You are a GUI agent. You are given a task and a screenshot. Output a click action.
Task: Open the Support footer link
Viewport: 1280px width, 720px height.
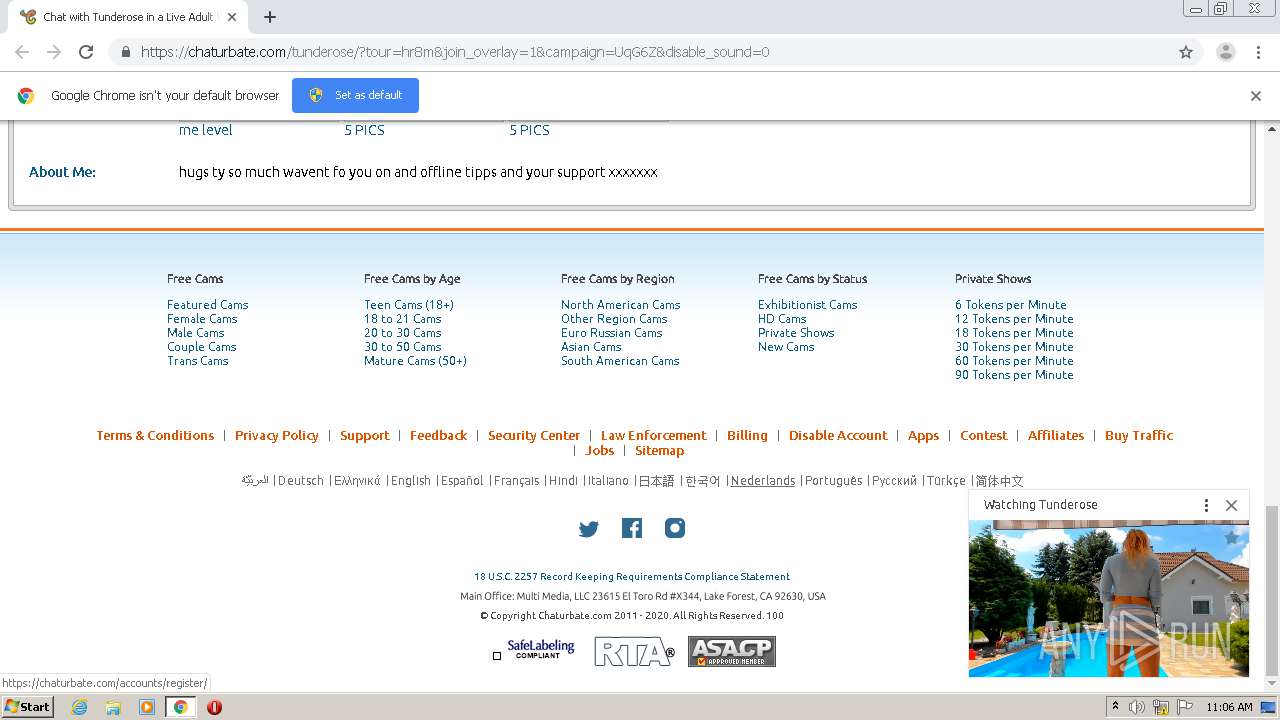point(365,436)
